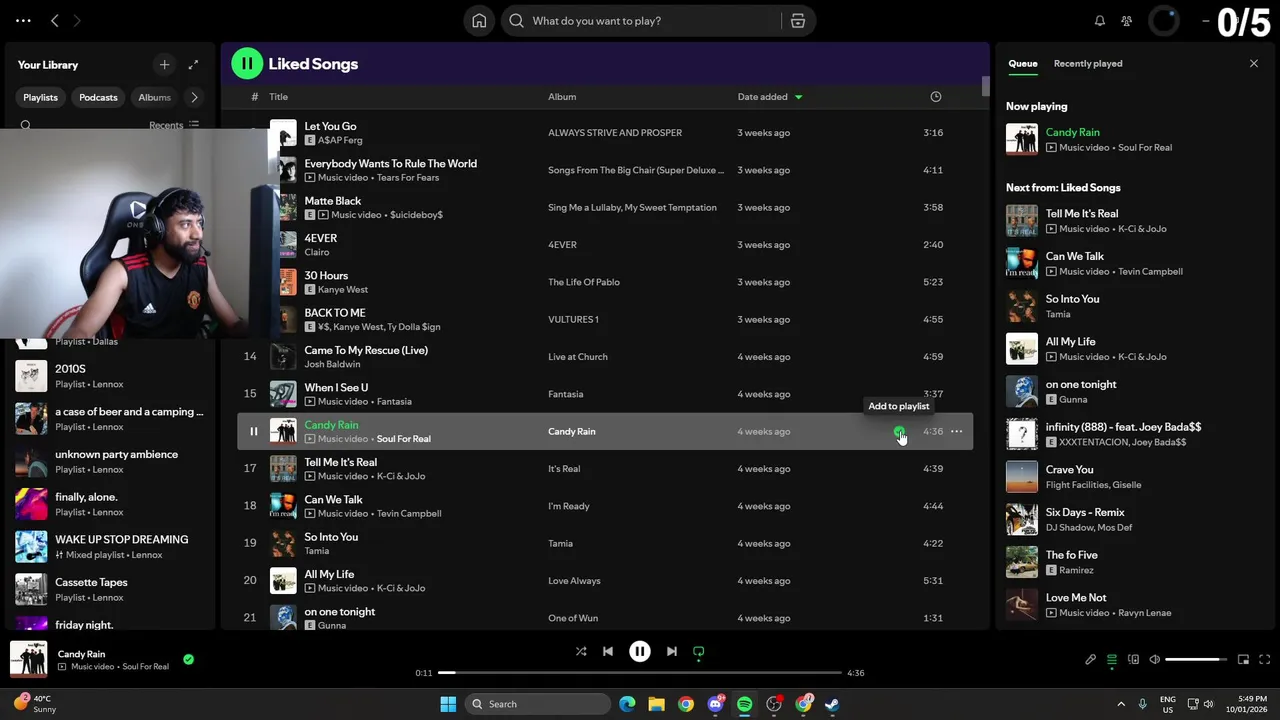This screenshot has width=1280, height=720.
Task: Toggle the repeat button
Action: click(699, 651)
